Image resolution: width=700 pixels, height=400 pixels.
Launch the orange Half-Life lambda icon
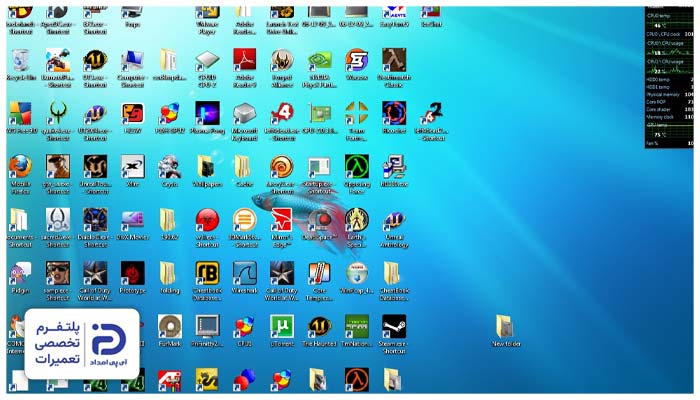pyautogui.click(x=357, y=379)
